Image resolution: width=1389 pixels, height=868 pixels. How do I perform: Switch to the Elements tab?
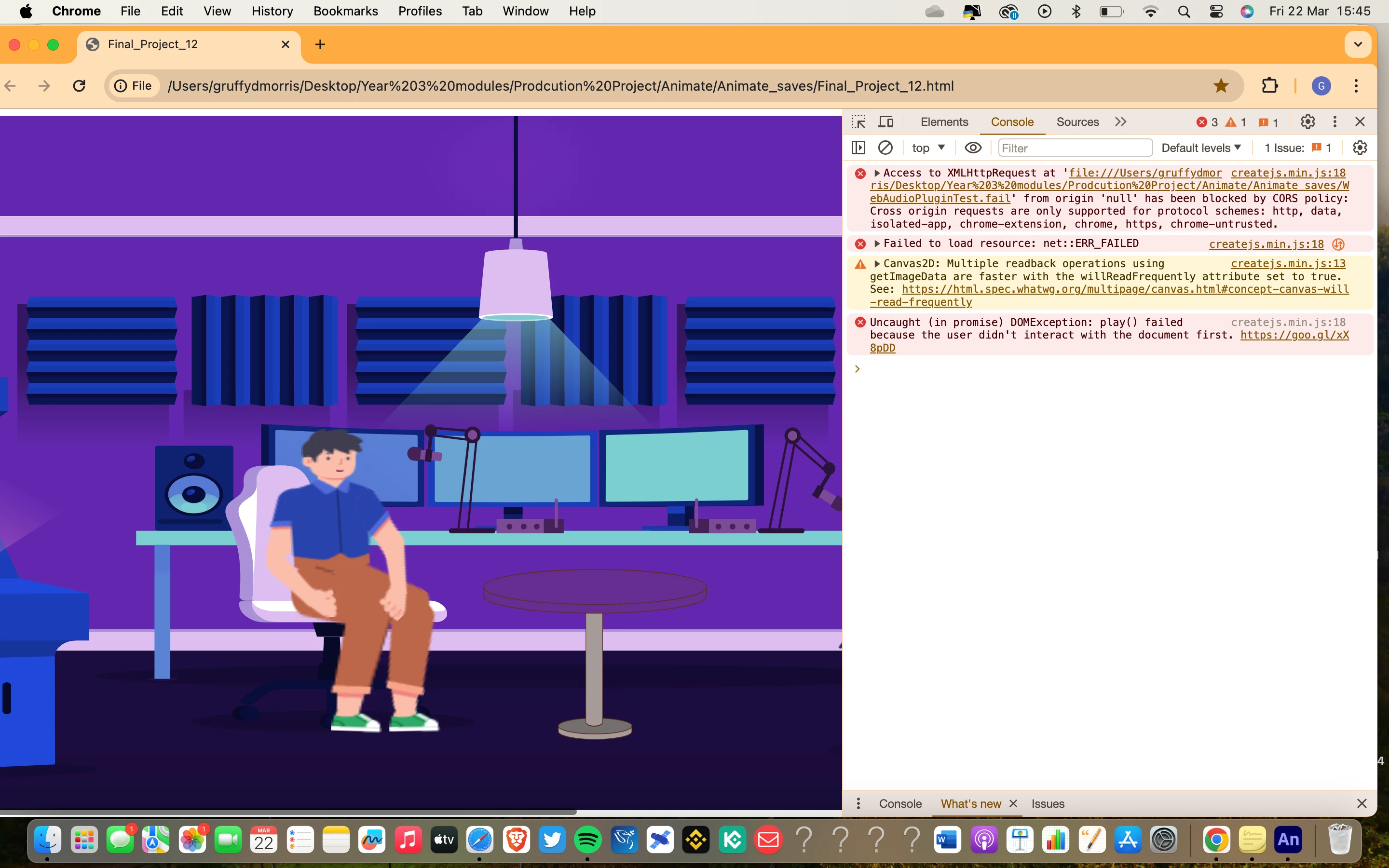[944, 122]
